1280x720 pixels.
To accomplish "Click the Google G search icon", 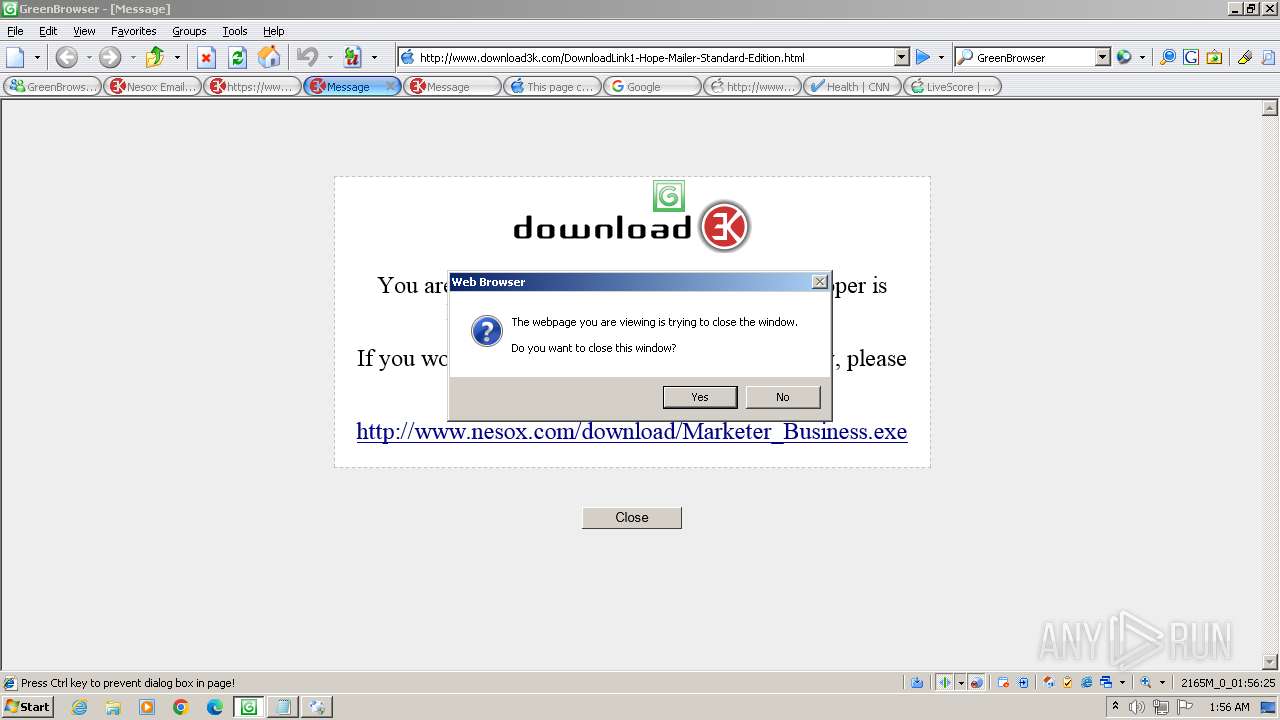I will [x=1190, y=57].
